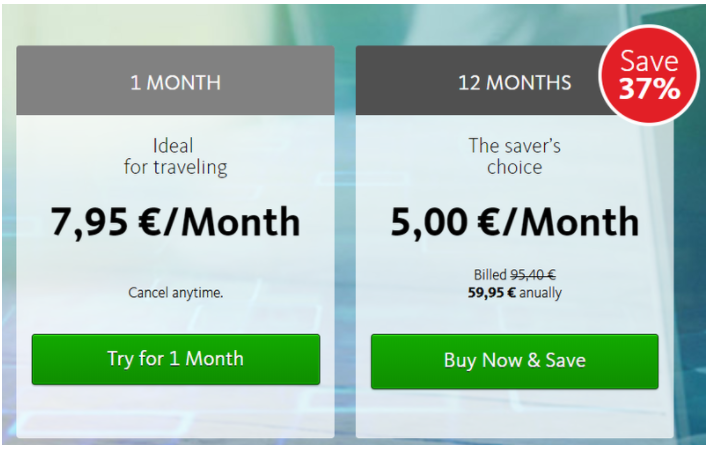Select the 1 MONTH plan header

[x=176, y=80]
